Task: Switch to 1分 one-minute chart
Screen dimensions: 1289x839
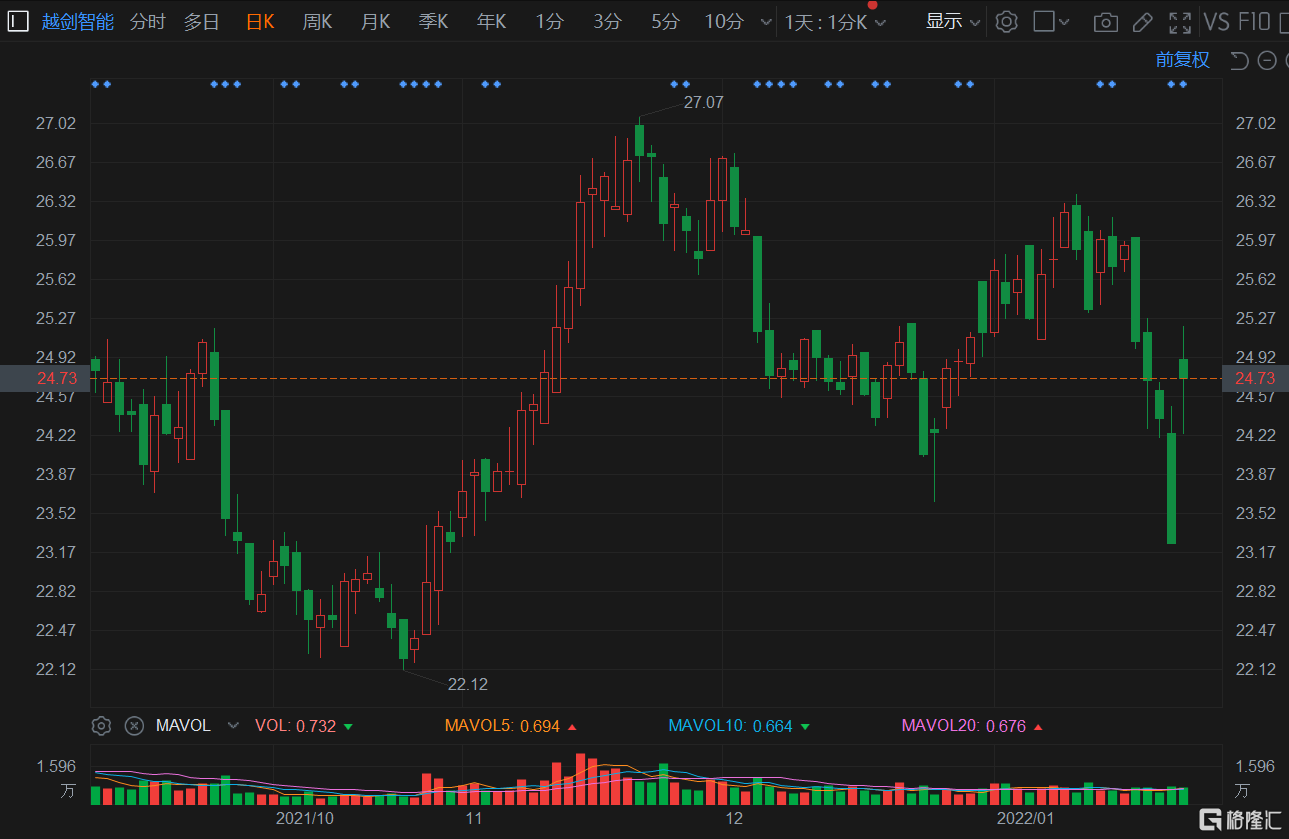Action: tap(549, 21)
